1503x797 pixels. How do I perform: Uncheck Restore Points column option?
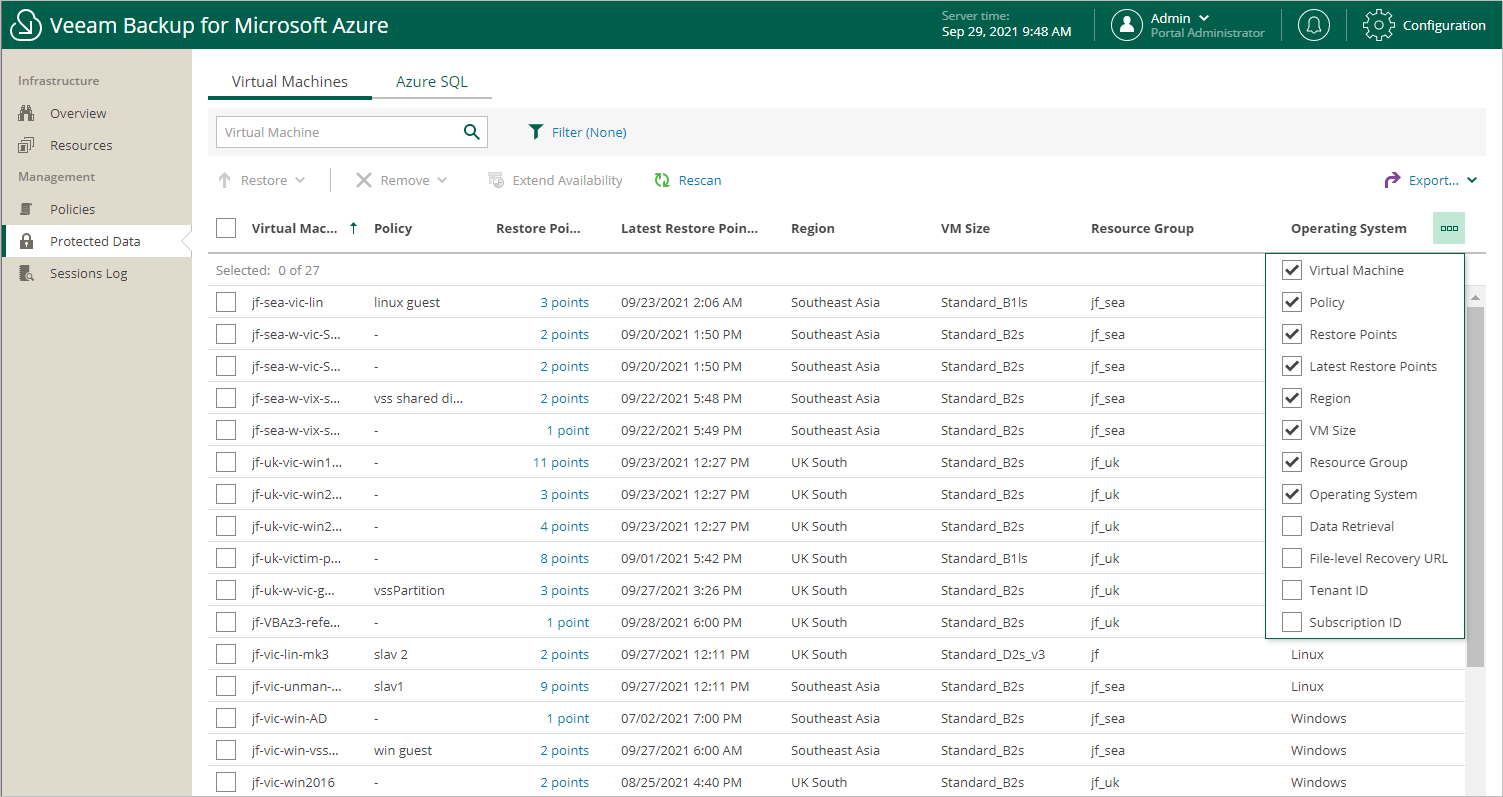click(x=1292, y=334)
